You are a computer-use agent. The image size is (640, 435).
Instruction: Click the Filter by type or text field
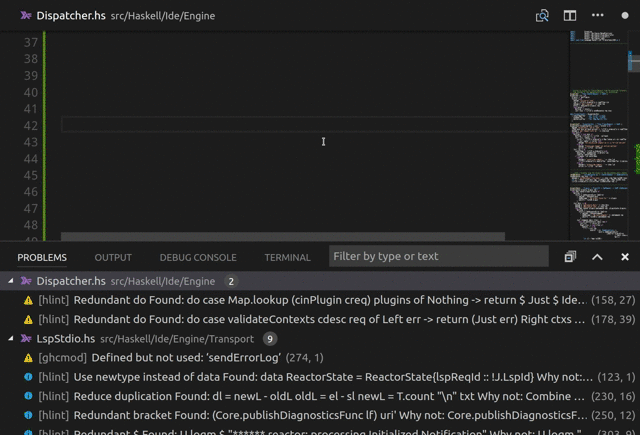click(x=438, y=256)
